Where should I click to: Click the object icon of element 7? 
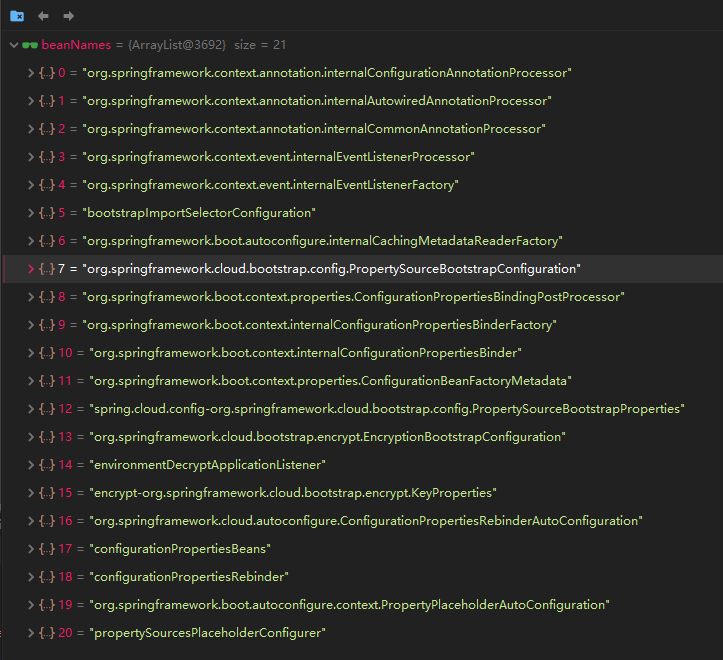click(47, 269)
